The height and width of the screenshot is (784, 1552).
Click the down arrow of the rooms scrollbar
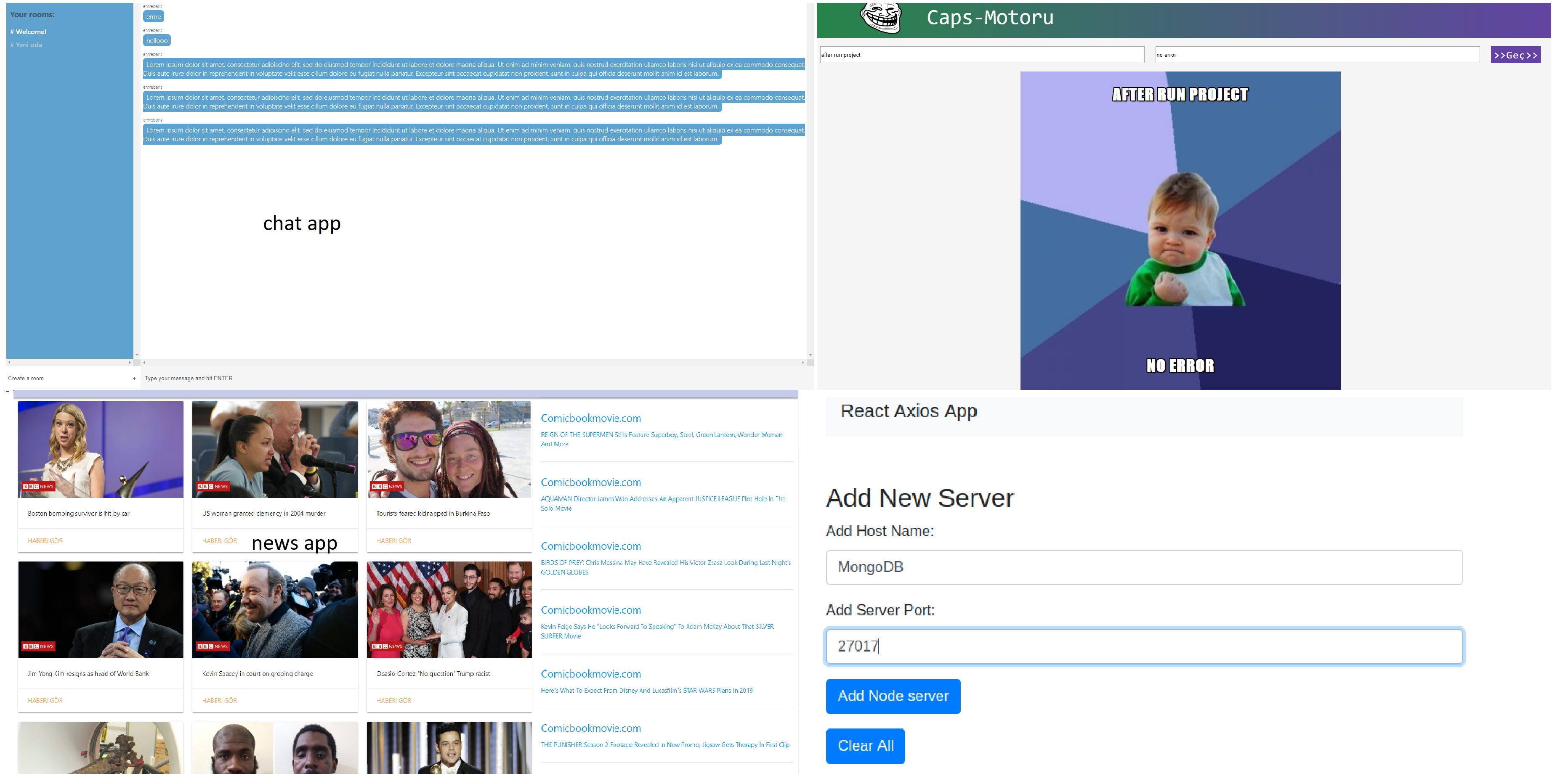click(136, 355)
